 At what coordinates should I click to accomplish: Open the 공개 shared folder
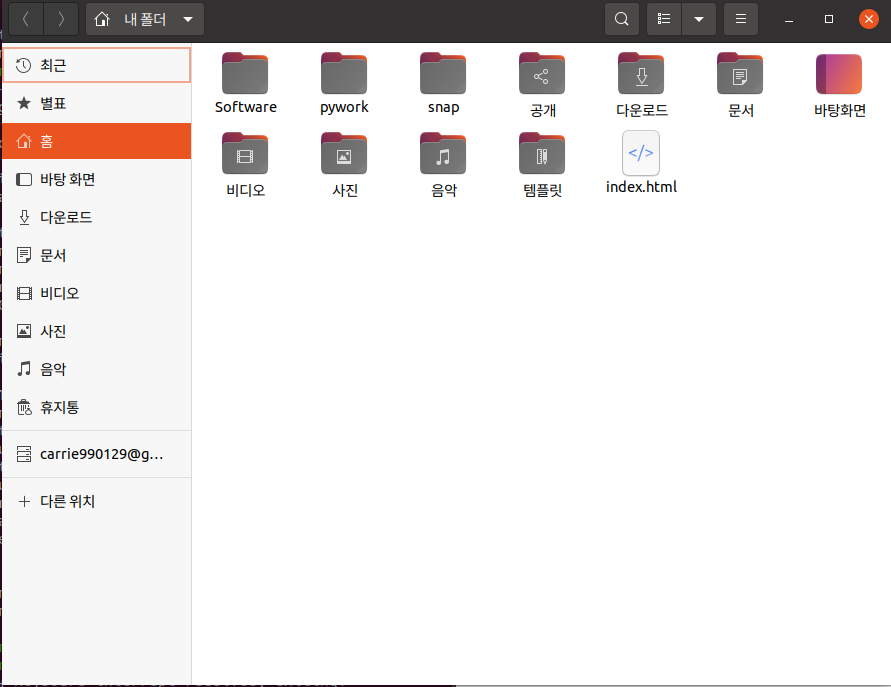point(542,74)
